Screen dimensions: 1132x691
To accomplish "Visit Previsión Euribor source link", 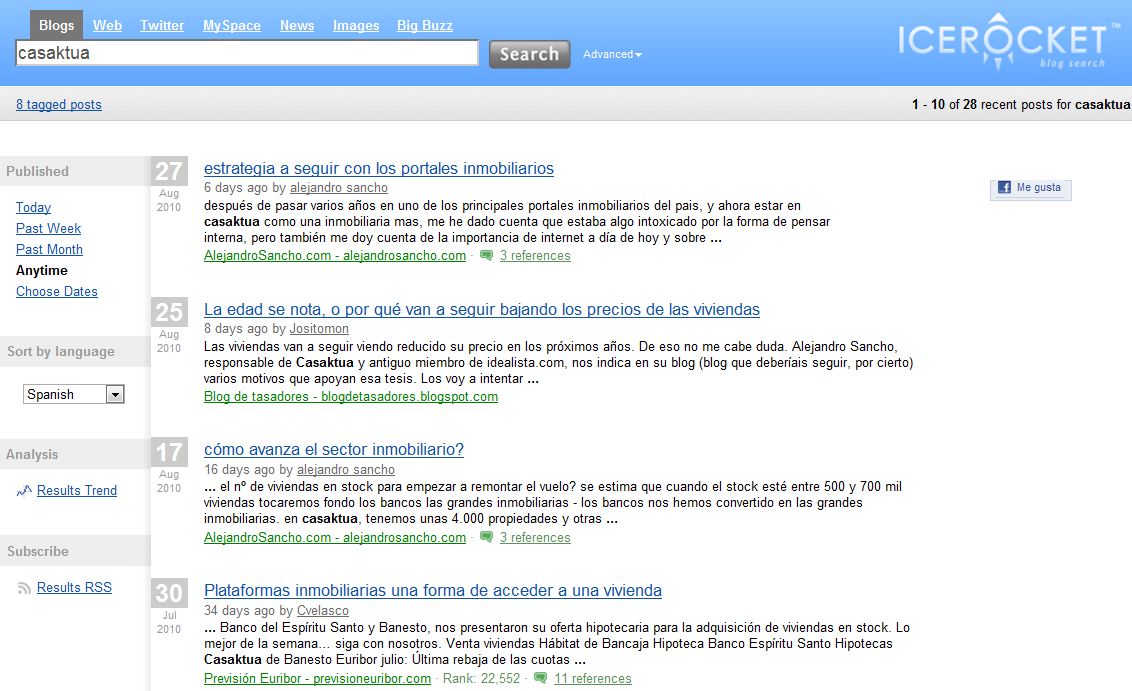I will 318,679.
